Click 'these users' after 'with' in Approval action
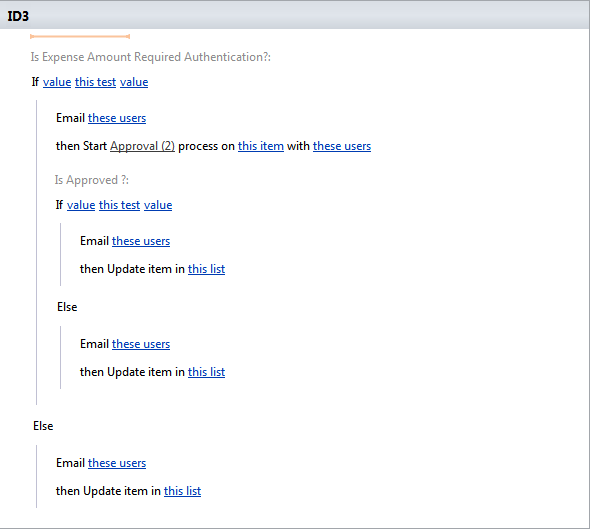The image size is (592, 530). pos(342,146)
